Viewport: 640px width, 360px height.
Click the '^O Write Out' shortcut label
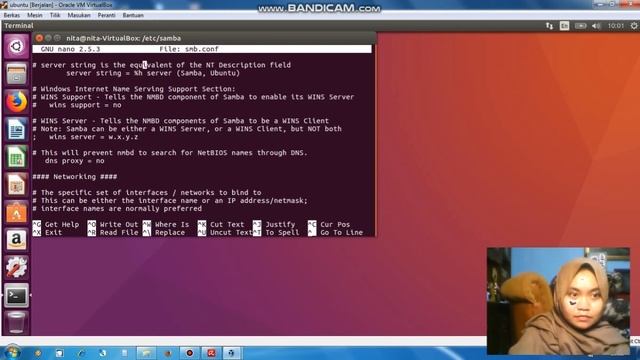coord(113,224)
